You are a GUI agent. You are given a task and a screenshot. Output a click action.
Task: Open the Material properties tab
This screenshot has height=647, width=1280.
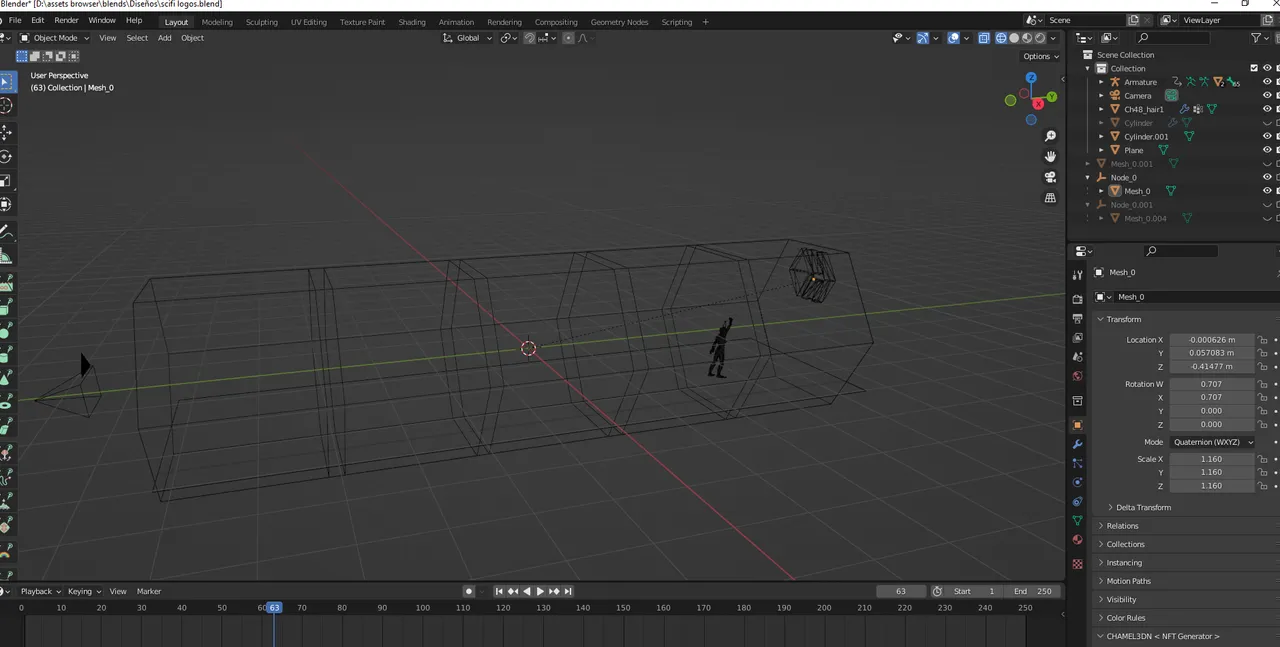pyautogui.click(x=1077, y=540)
